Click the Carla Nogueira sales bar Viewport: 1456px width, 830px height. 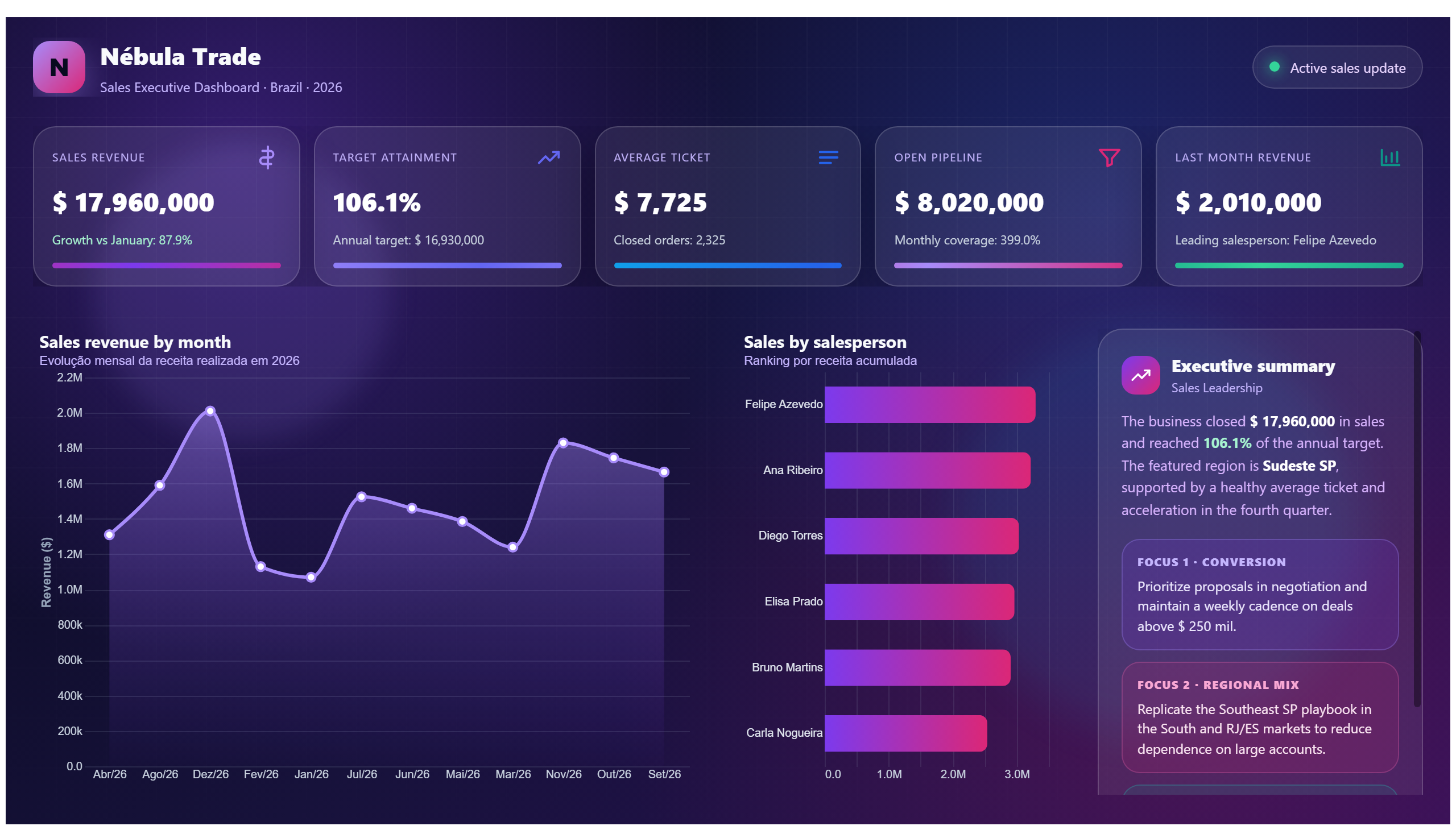tap(905, 734)
